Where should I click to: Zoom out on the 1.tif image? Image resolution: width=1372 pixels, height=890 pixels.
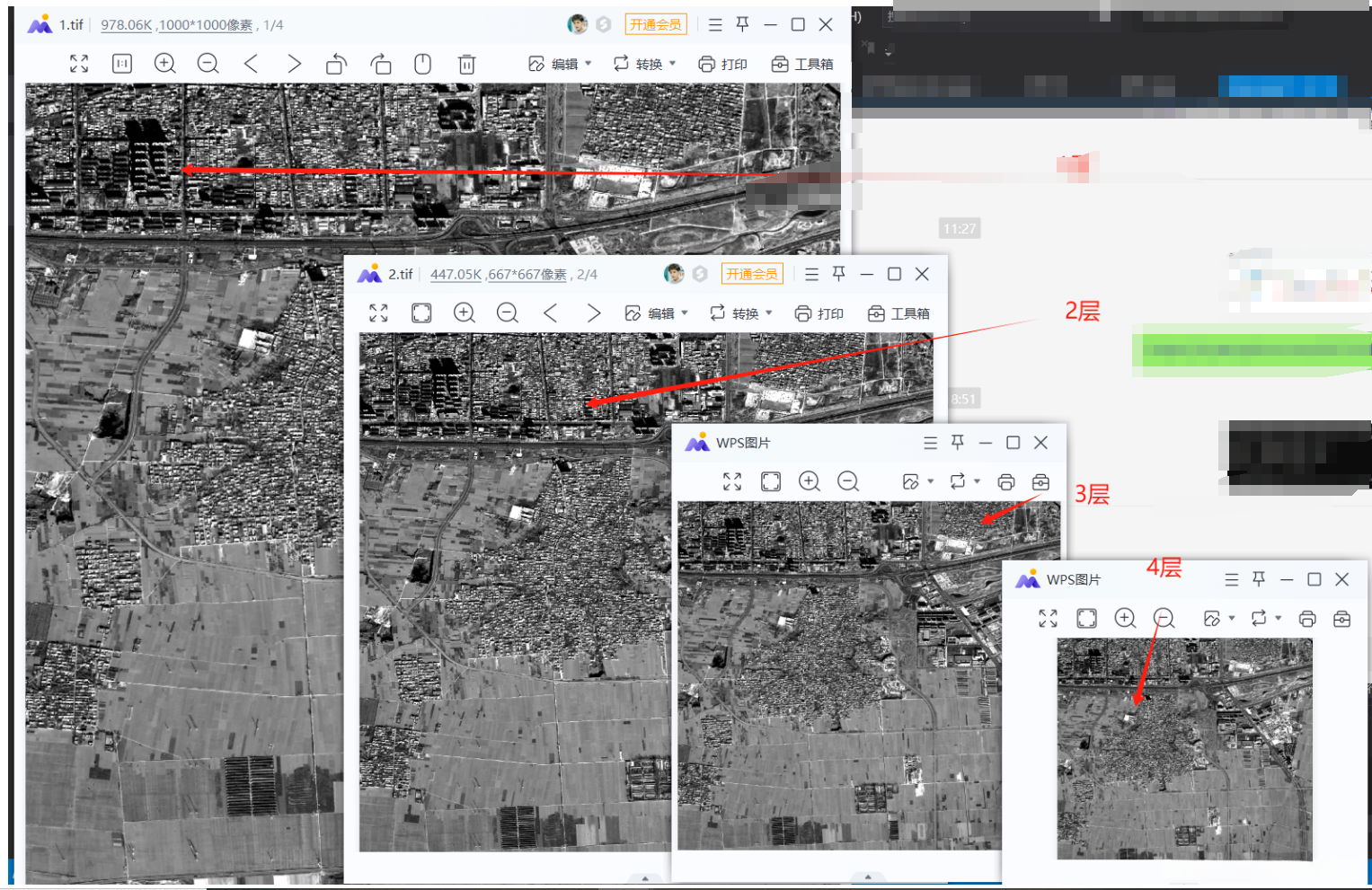tap(208, 64)
